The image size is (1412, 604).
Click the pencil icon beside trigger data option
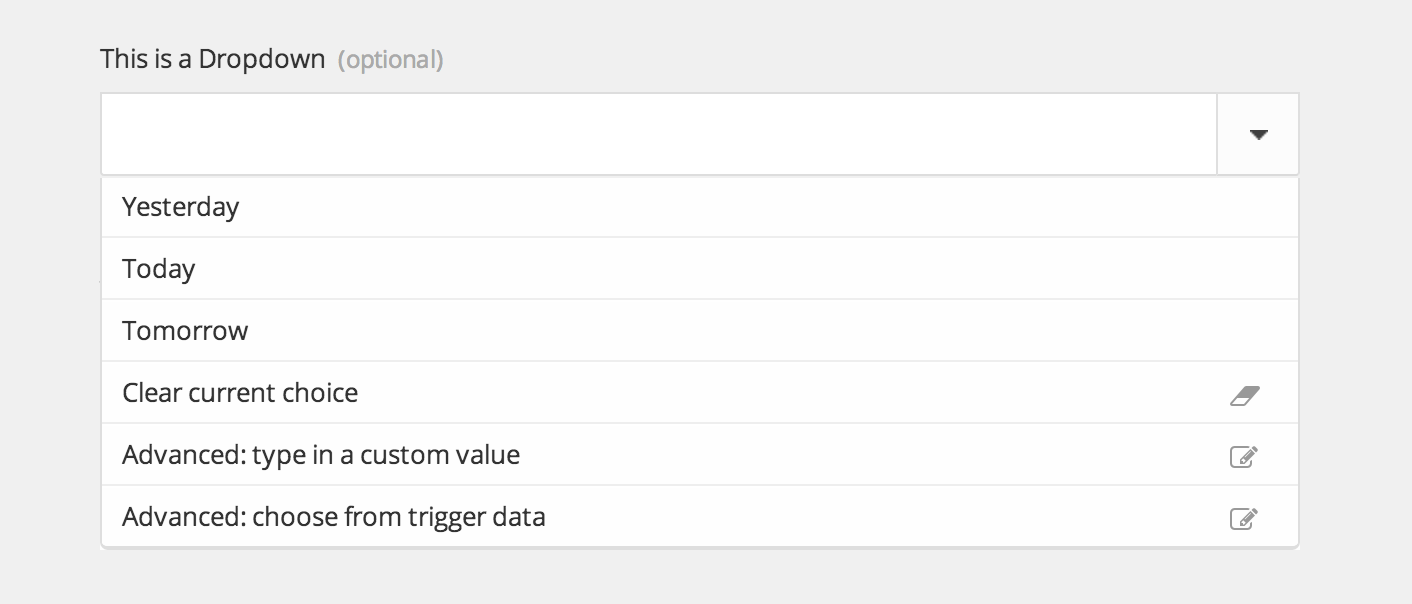(1243, 519)
